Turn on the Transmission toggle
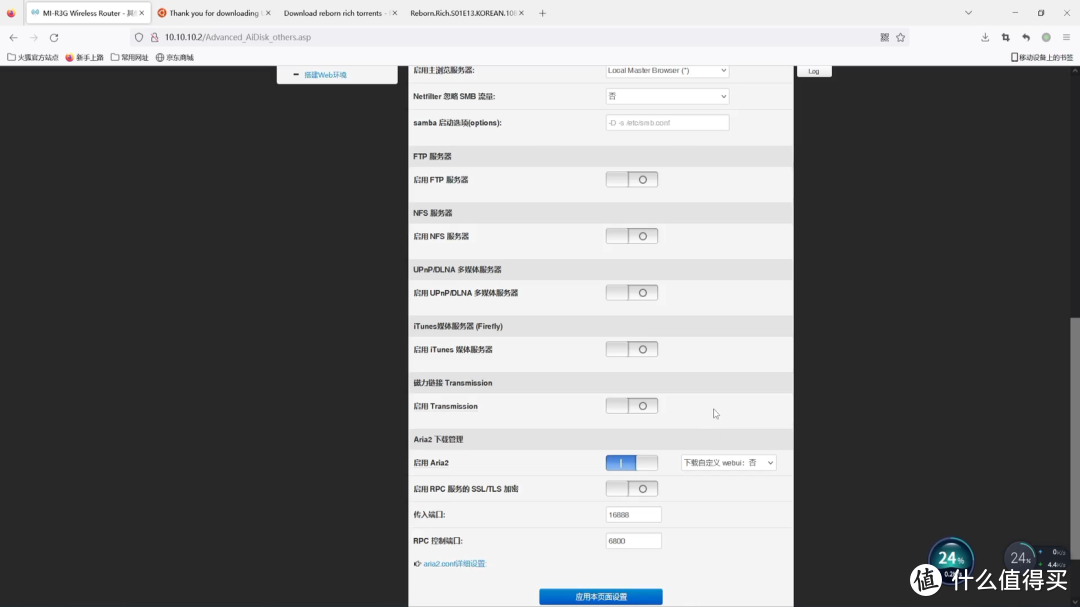The height and width of the screenshot is (607, 1080). pyautogui.click(x=631, y=406)
